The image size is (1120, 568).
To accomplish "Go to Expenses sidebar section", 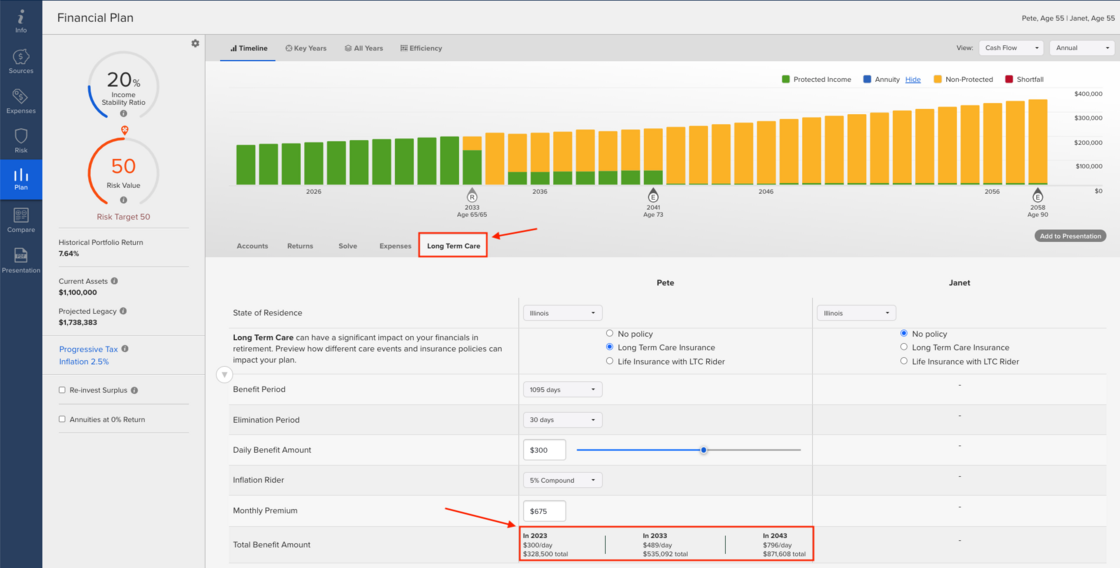I will 21,101.
